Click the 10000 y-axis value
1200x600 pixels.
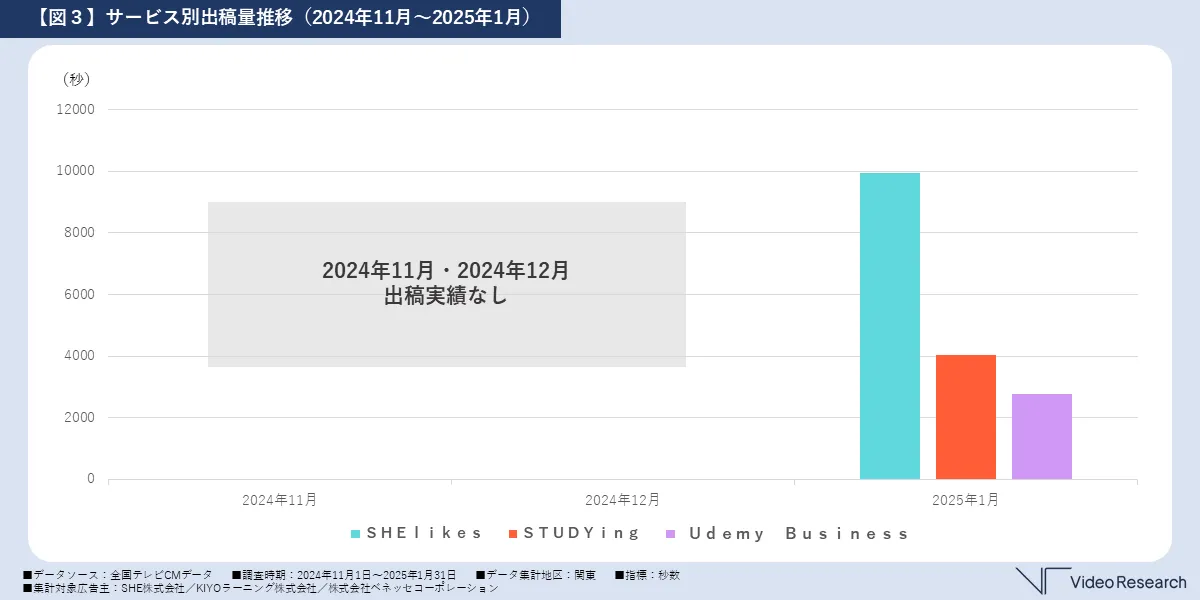77,171
